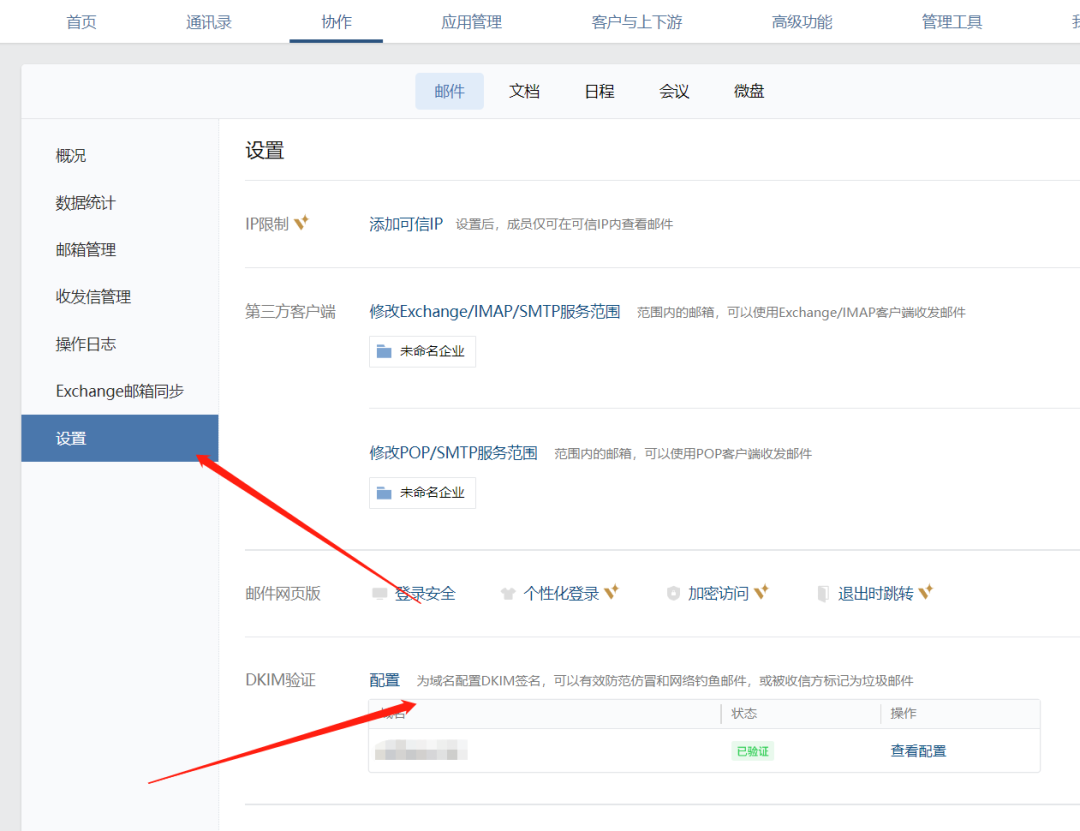
Task: Click folder icon under POP/SMTP service scope
Action: click(384, 492)
